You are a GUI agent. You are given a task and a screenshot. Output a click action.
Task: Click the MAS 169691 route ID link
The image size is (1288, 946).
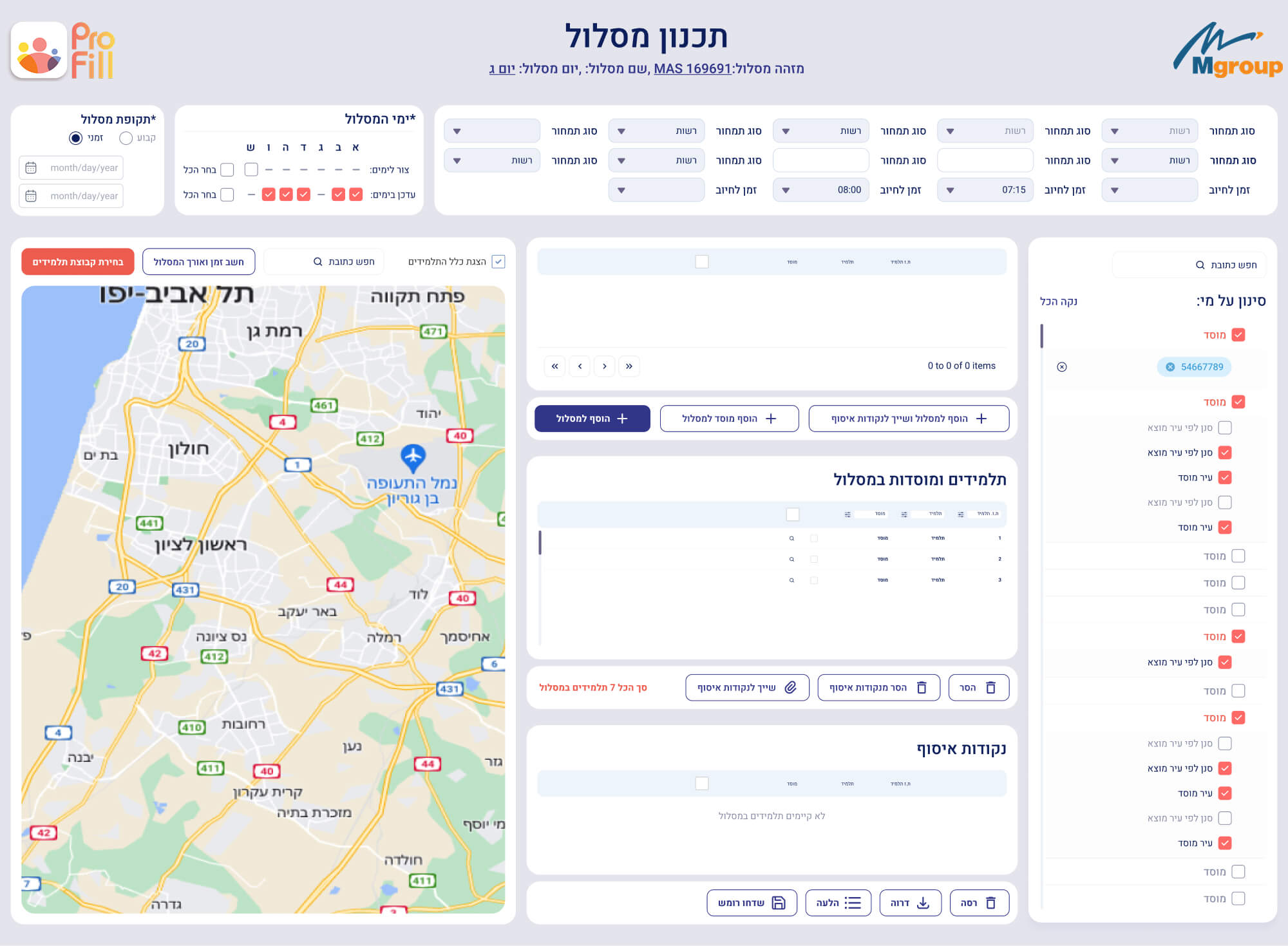tap(692, 68)
